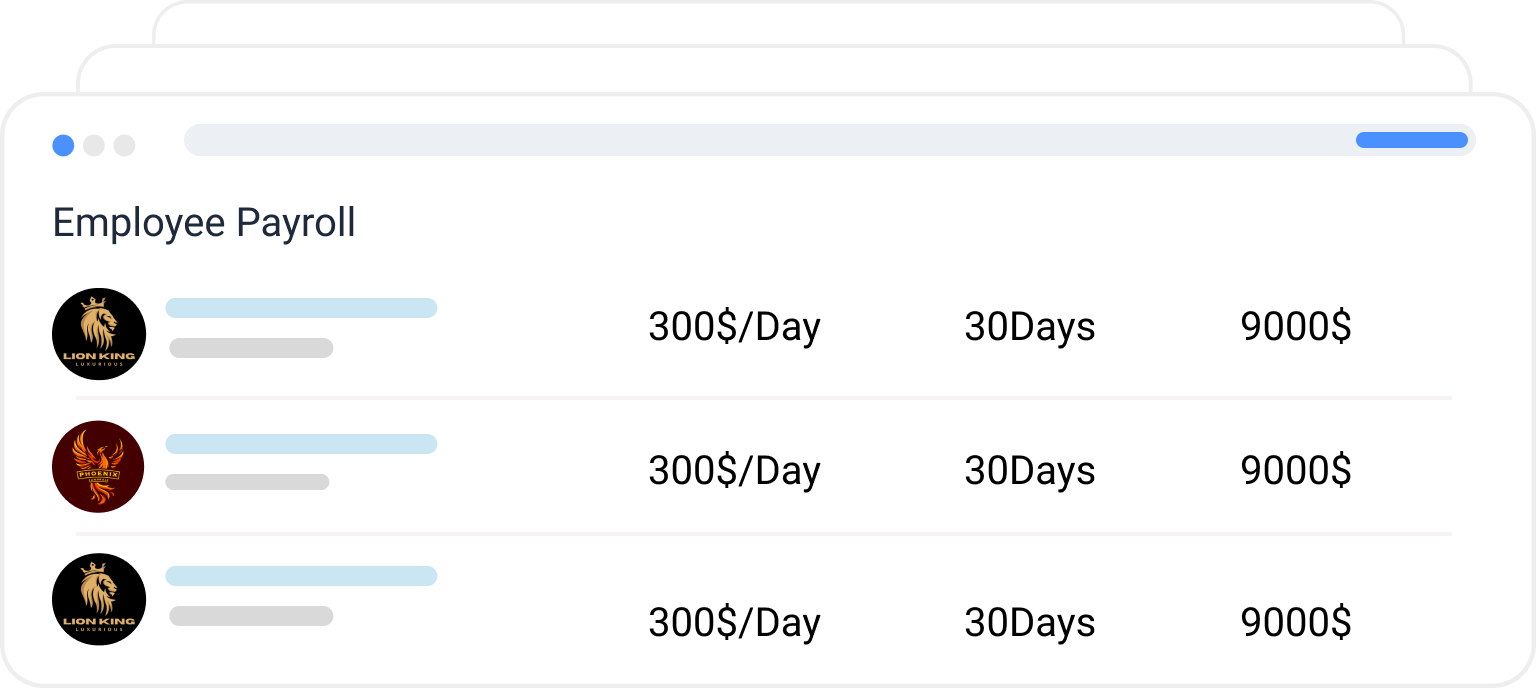1536x688 pixels.
Task: Click 300$/Day rate in the last row
Action: coord(734,623)
